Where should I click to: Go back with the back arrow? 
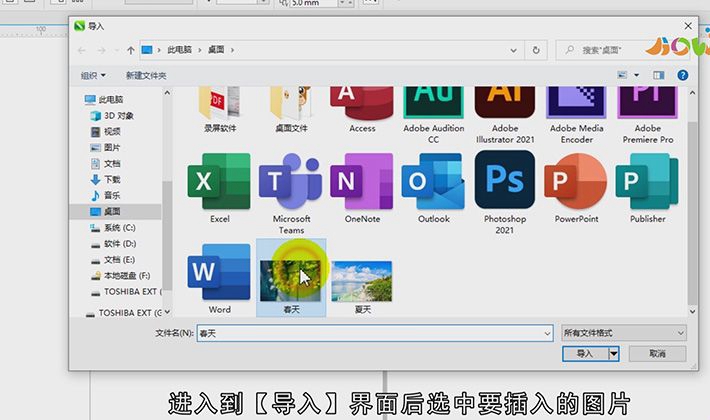coord(82,50)
